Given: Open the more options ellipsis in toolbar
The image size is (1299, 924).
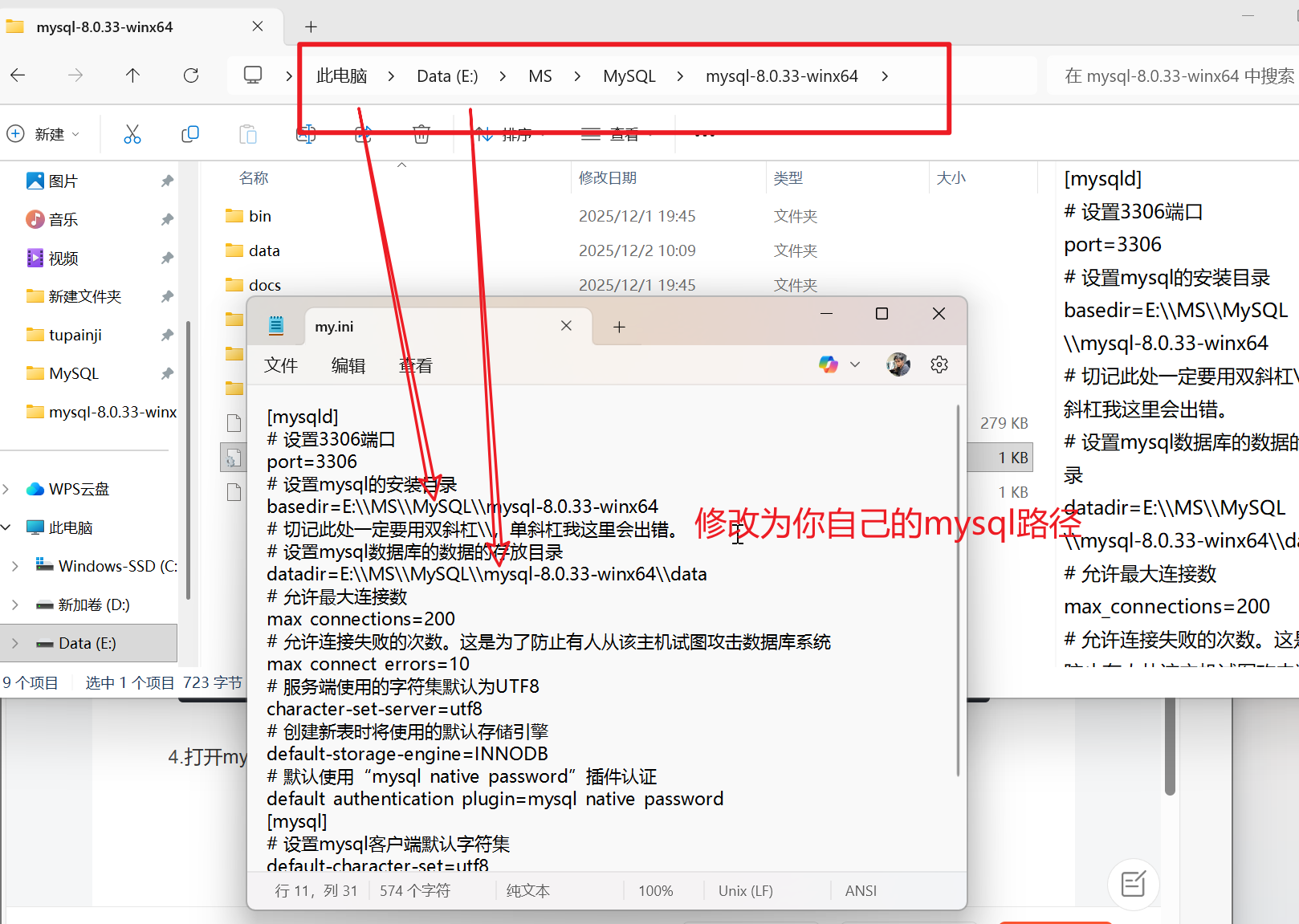Looking at the screenshot, I should [705, 134].
